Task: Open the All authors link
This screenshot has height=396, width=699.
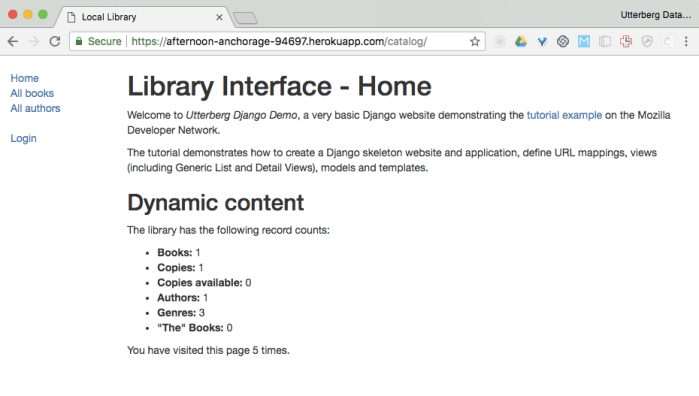Action: (x=35, y=108)
